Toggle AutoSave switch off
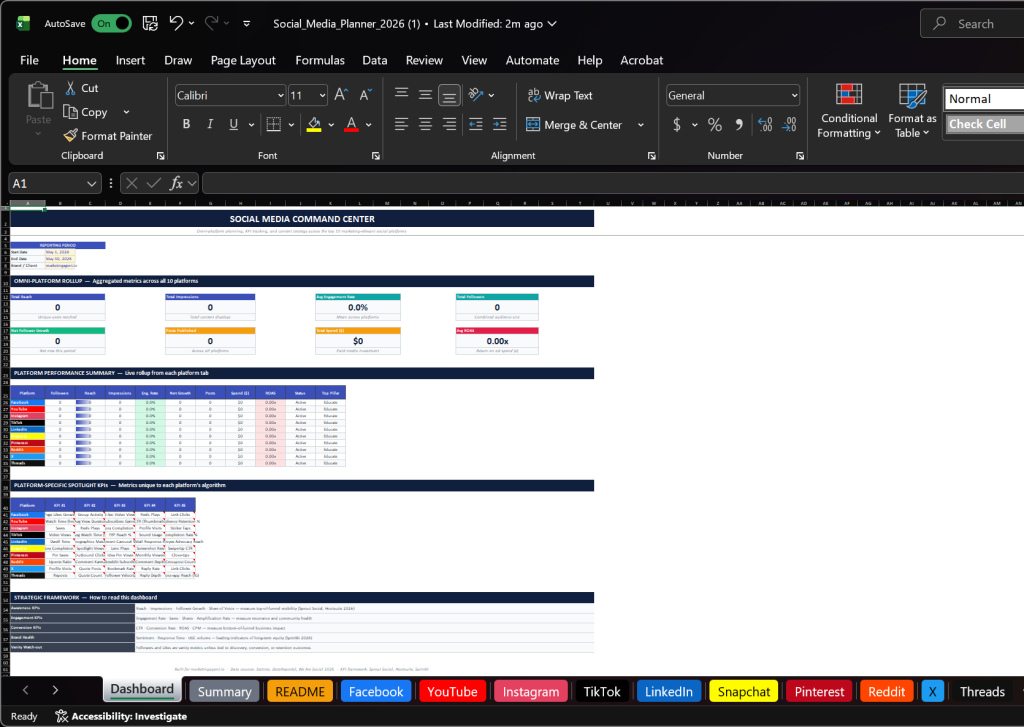This screenshot has height=727, width=1024. tap(111, 23)
